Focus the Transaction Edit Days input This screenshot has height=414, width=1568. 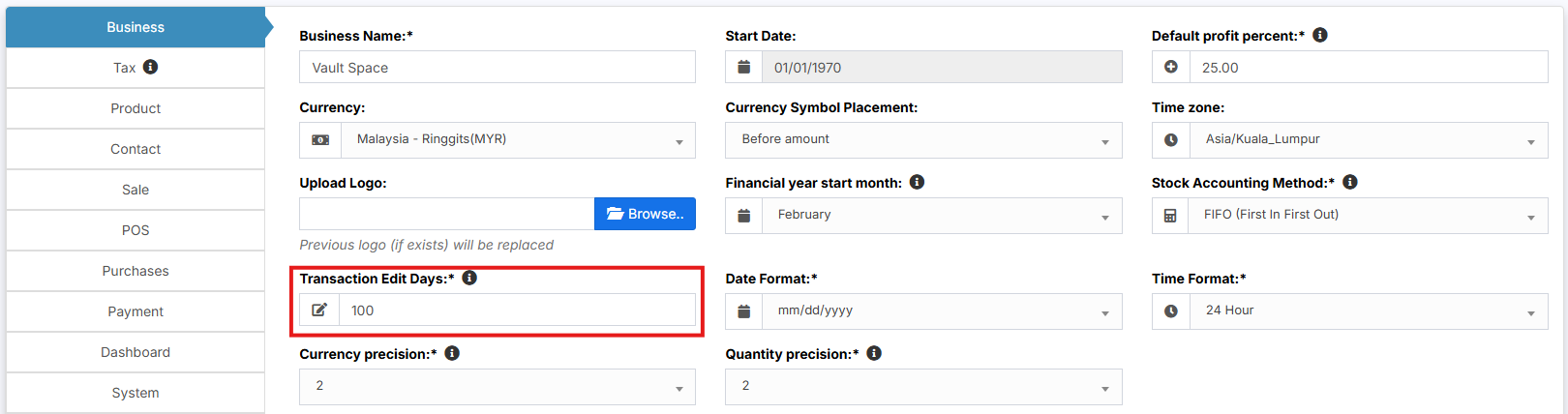coord(516,310)
